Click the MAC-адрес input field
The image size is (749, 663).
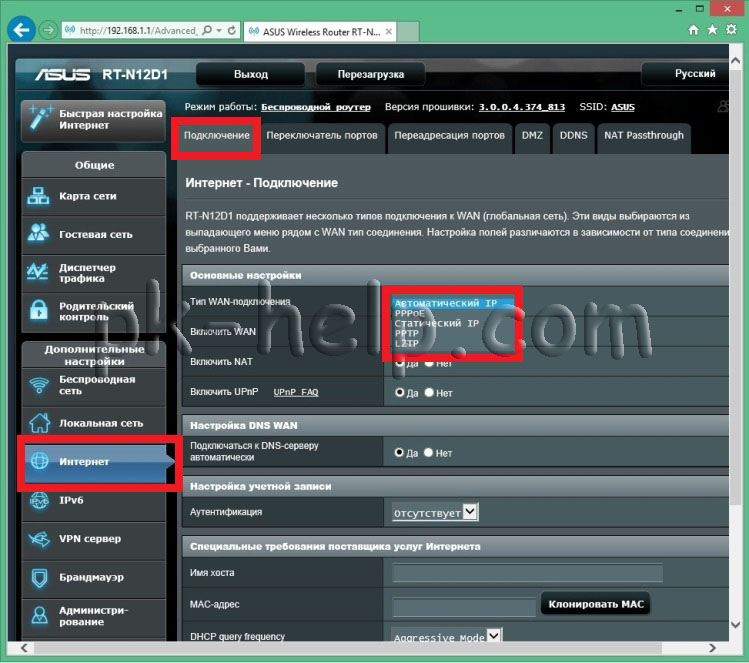click(464, 606)
